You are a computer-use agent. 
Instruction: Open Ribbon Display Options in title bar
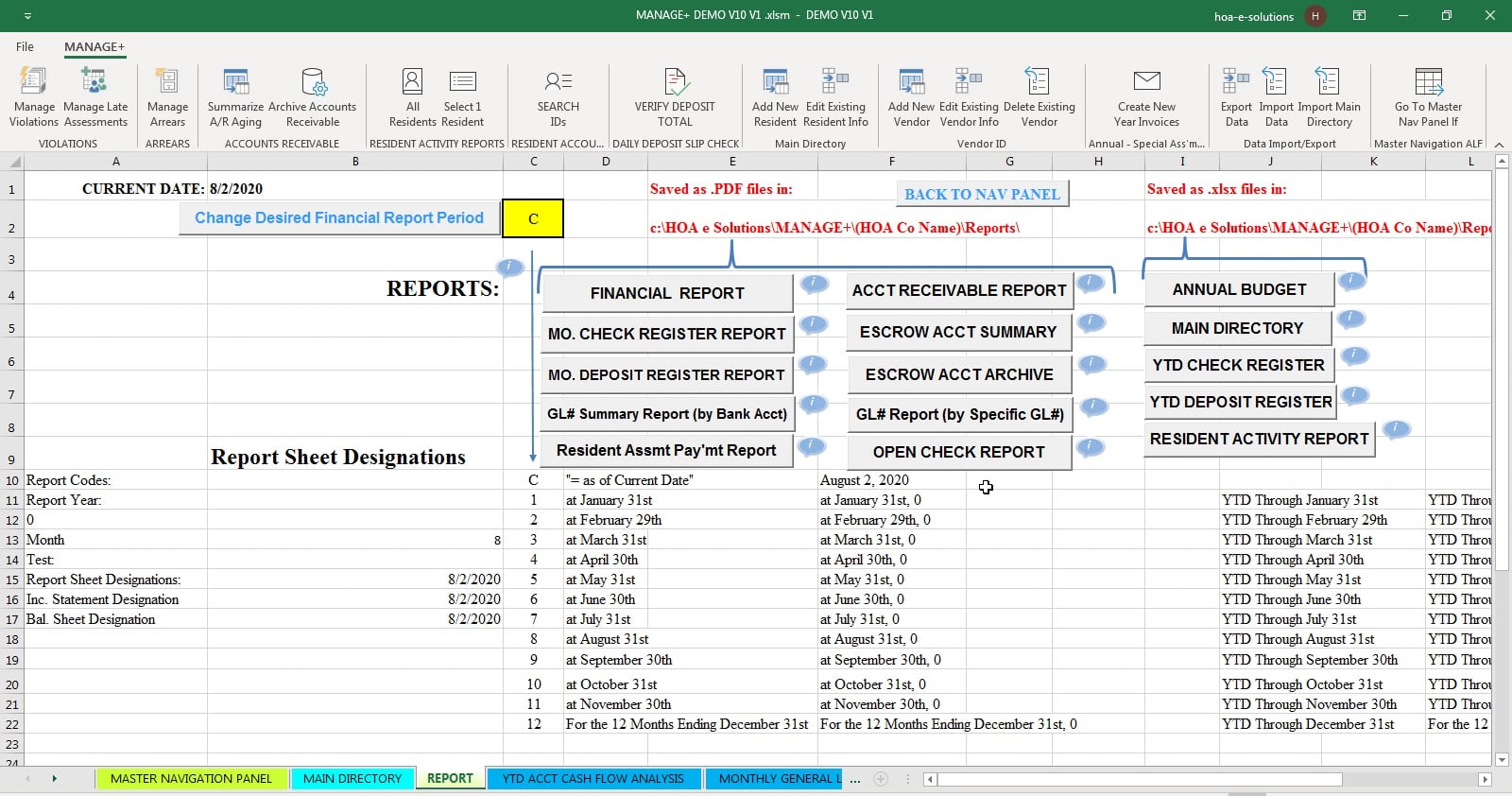(1359, 15)
